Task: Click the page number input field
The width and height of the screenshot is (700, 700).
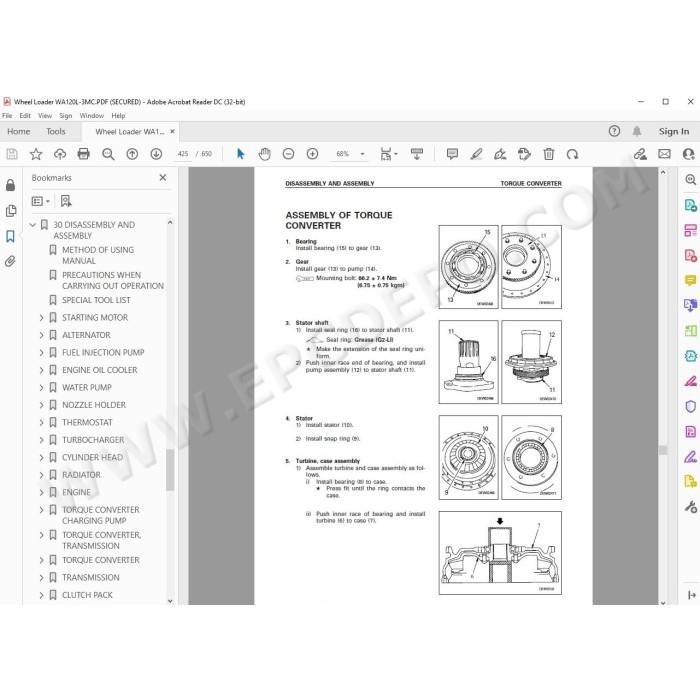Action: pyautogui.click(x=183, y=154)
